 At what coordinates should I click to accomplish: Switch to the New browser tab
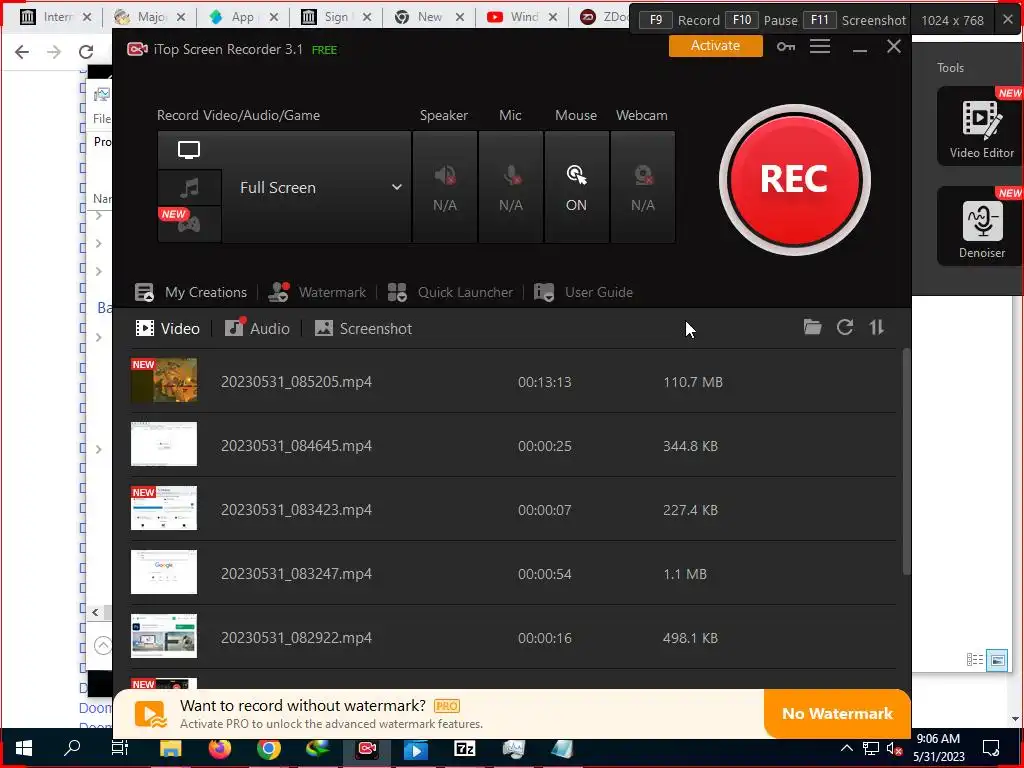(430, 17)
